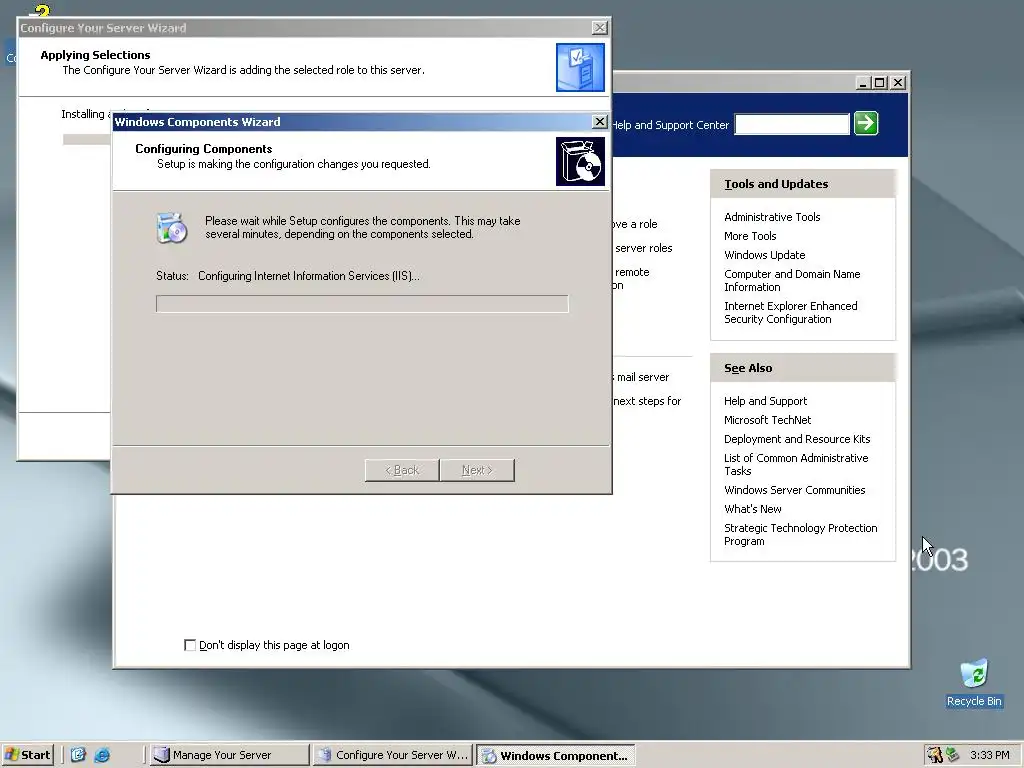The image size is (1024, 768).
Task: Open More Tools link
Action: (x=750, y=236)
